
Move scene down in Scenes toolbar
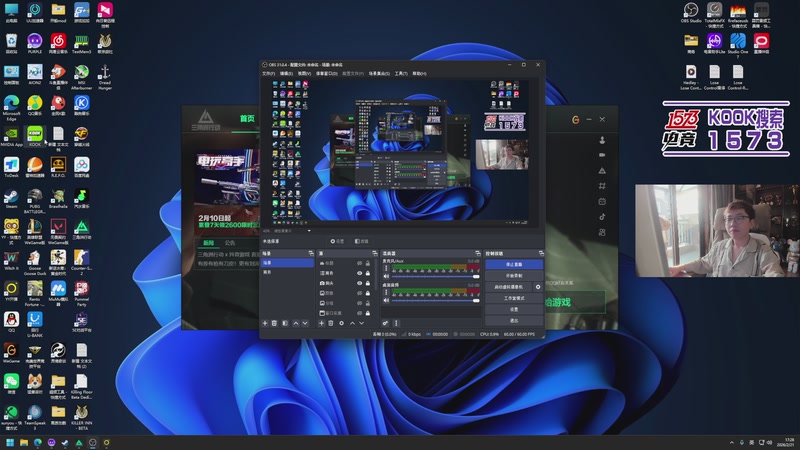click(305, 323)
